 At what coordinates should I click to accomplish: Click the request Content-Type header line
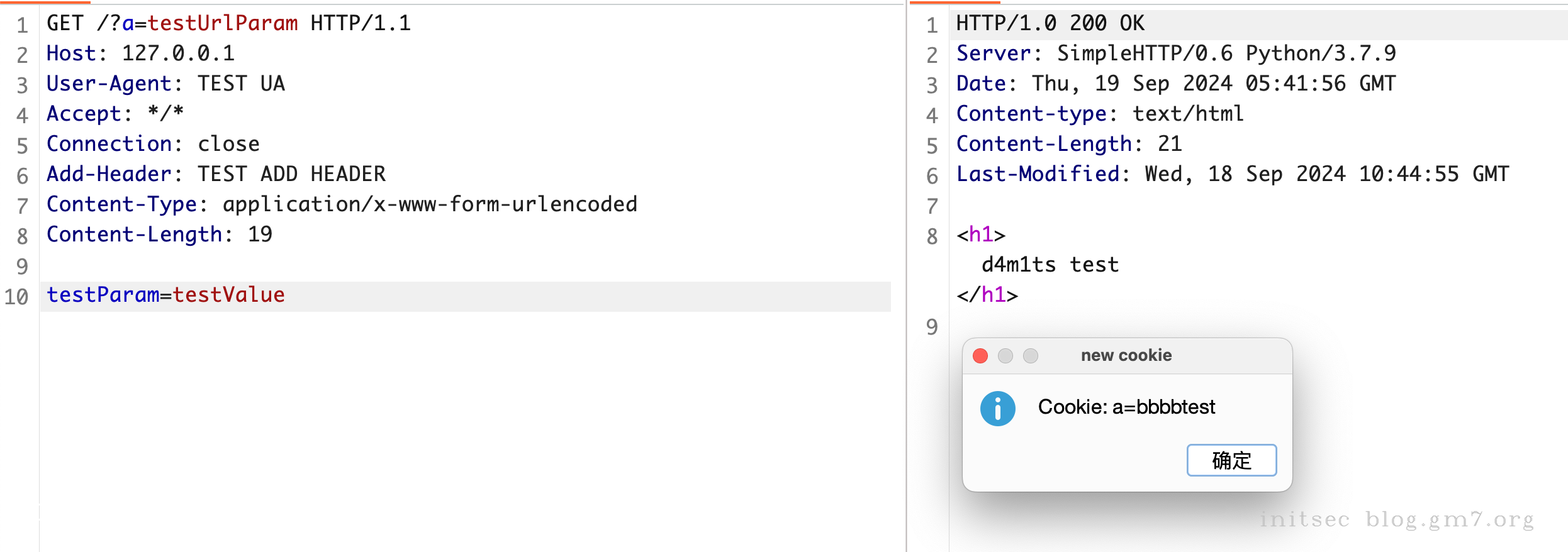point(341,204)
